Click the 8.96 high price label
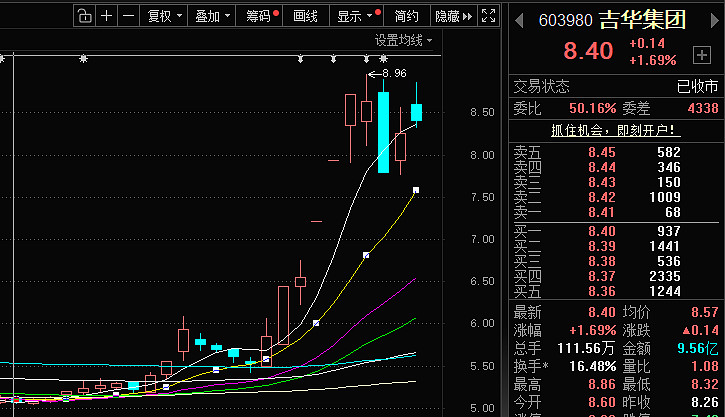 [x=394, y=74]
